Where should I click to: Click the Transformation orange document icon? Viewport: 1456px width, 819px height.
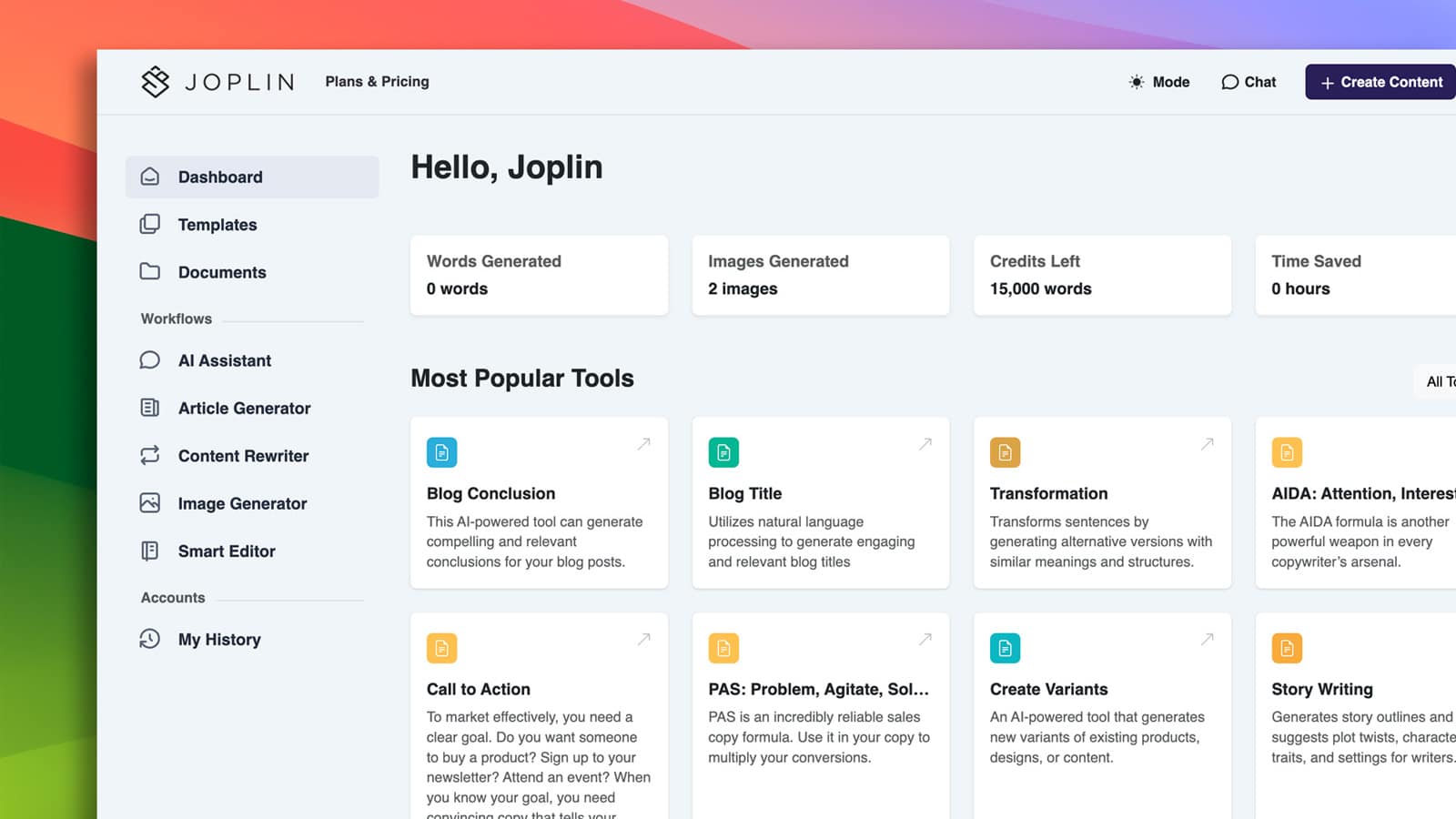tap(1006, 452)
